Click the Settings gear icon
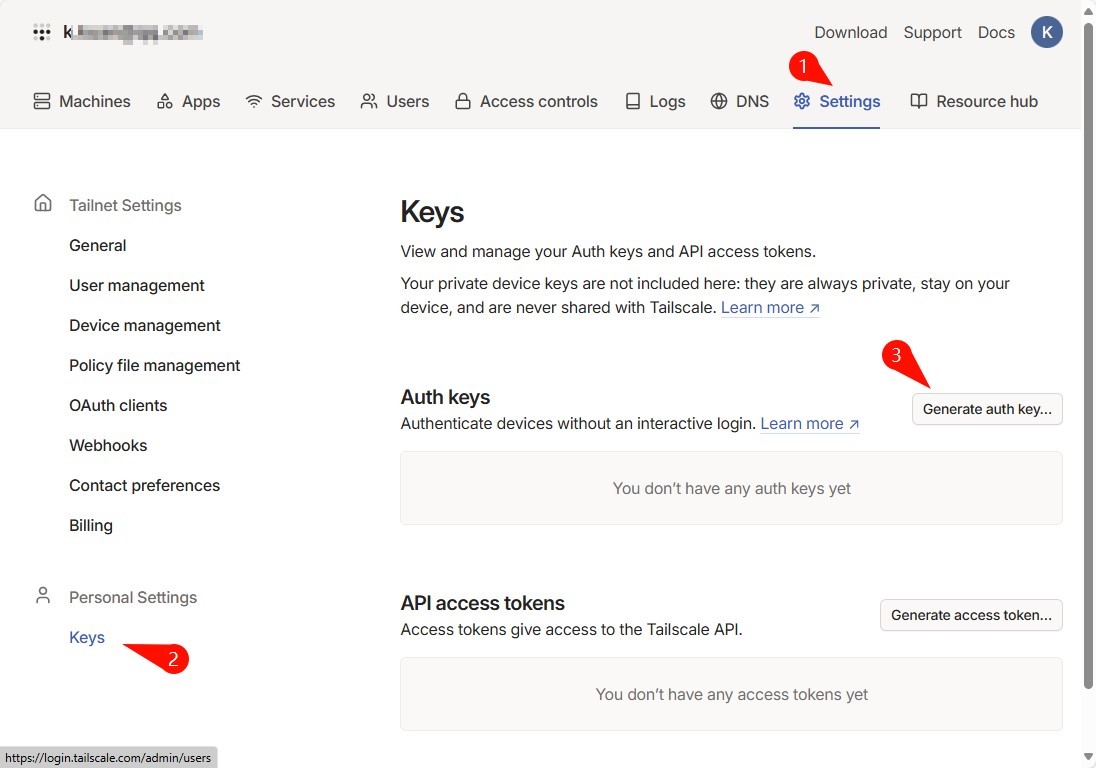 (x=802, y=101)
